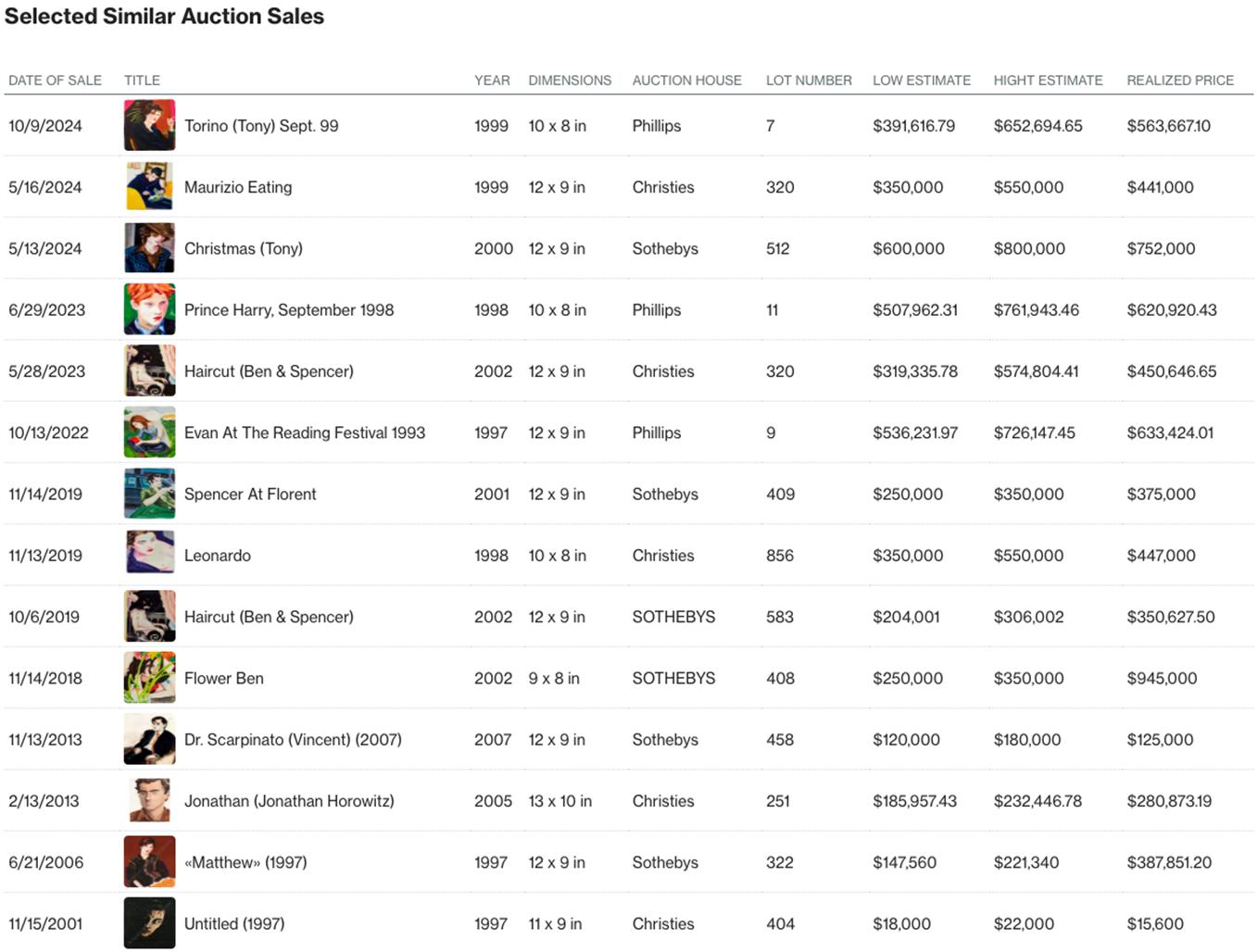Sort by the Date of Sale column header
Viewport: 1257px width, 952px height.
point(55,81)
